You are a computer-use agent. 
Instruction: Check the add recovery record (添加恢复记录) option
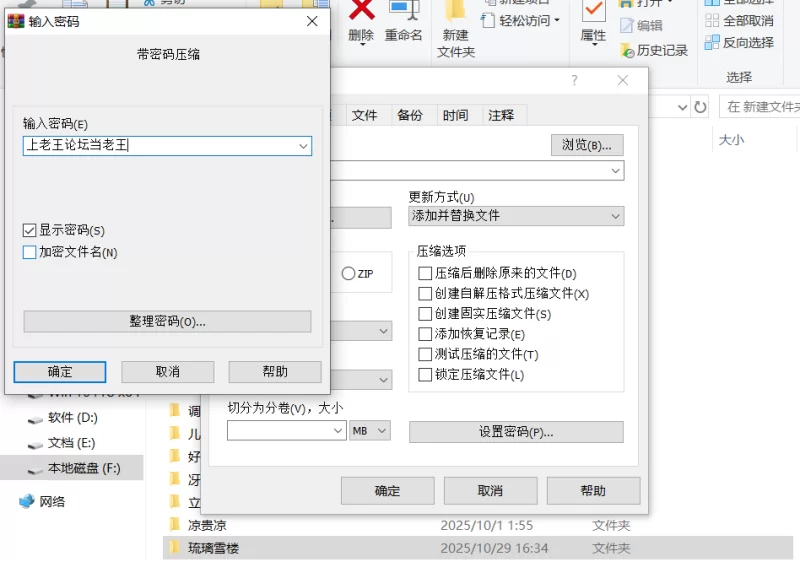[x=426, y=334]
